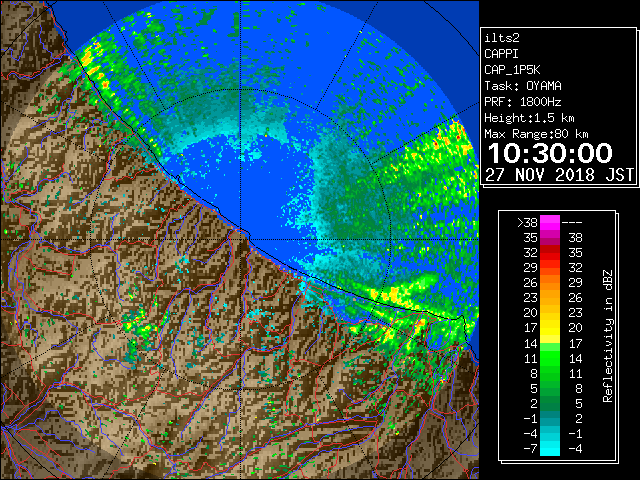
Task: Select the 'Task: OYAMA' line
Action: pos(523,86)
